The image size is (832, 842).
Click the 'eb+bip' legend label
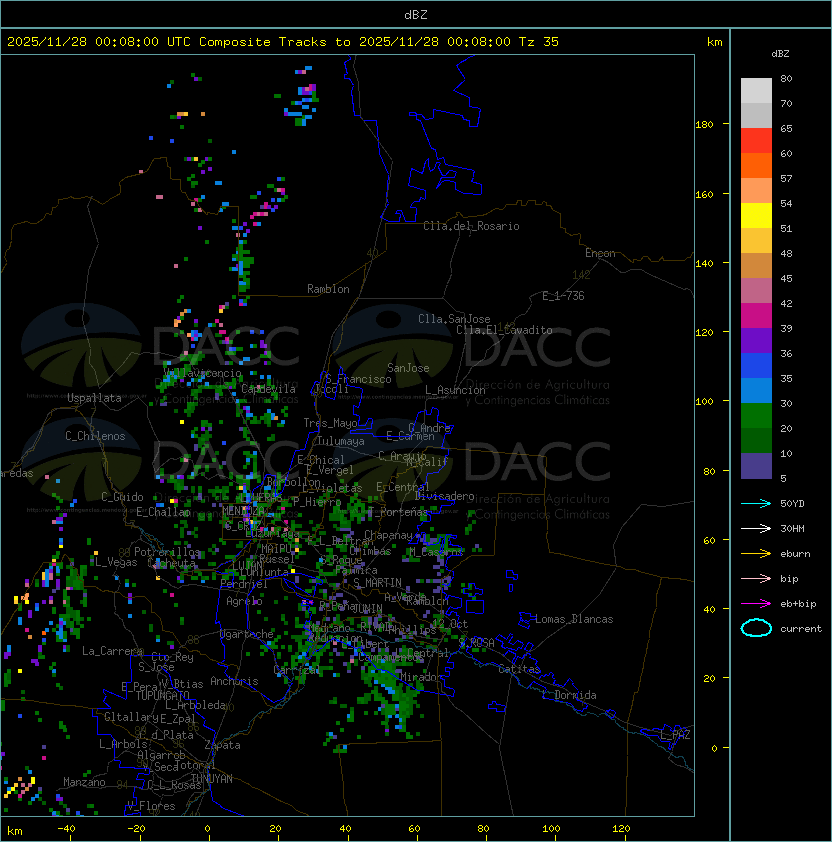point(798,604)
